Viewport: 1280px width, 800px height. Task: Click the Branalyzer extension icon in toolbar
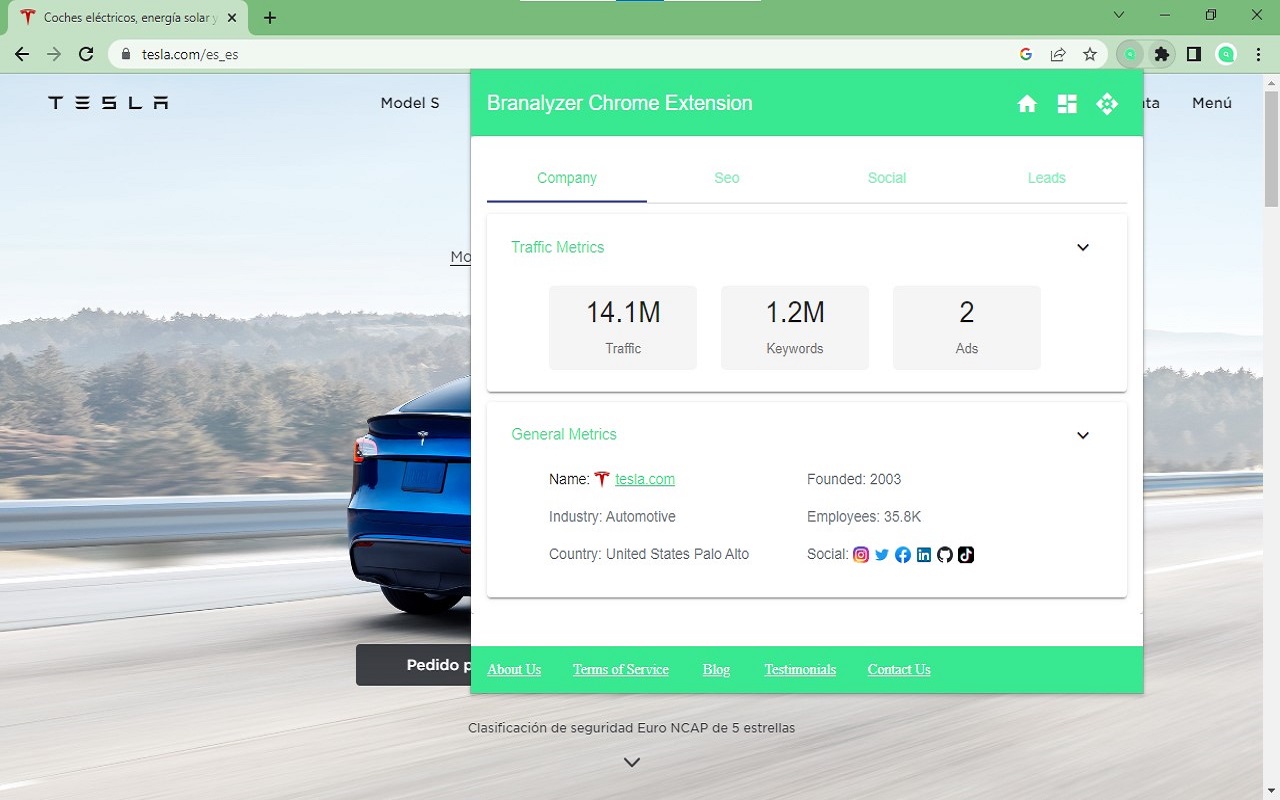(x=1129, y=55)
